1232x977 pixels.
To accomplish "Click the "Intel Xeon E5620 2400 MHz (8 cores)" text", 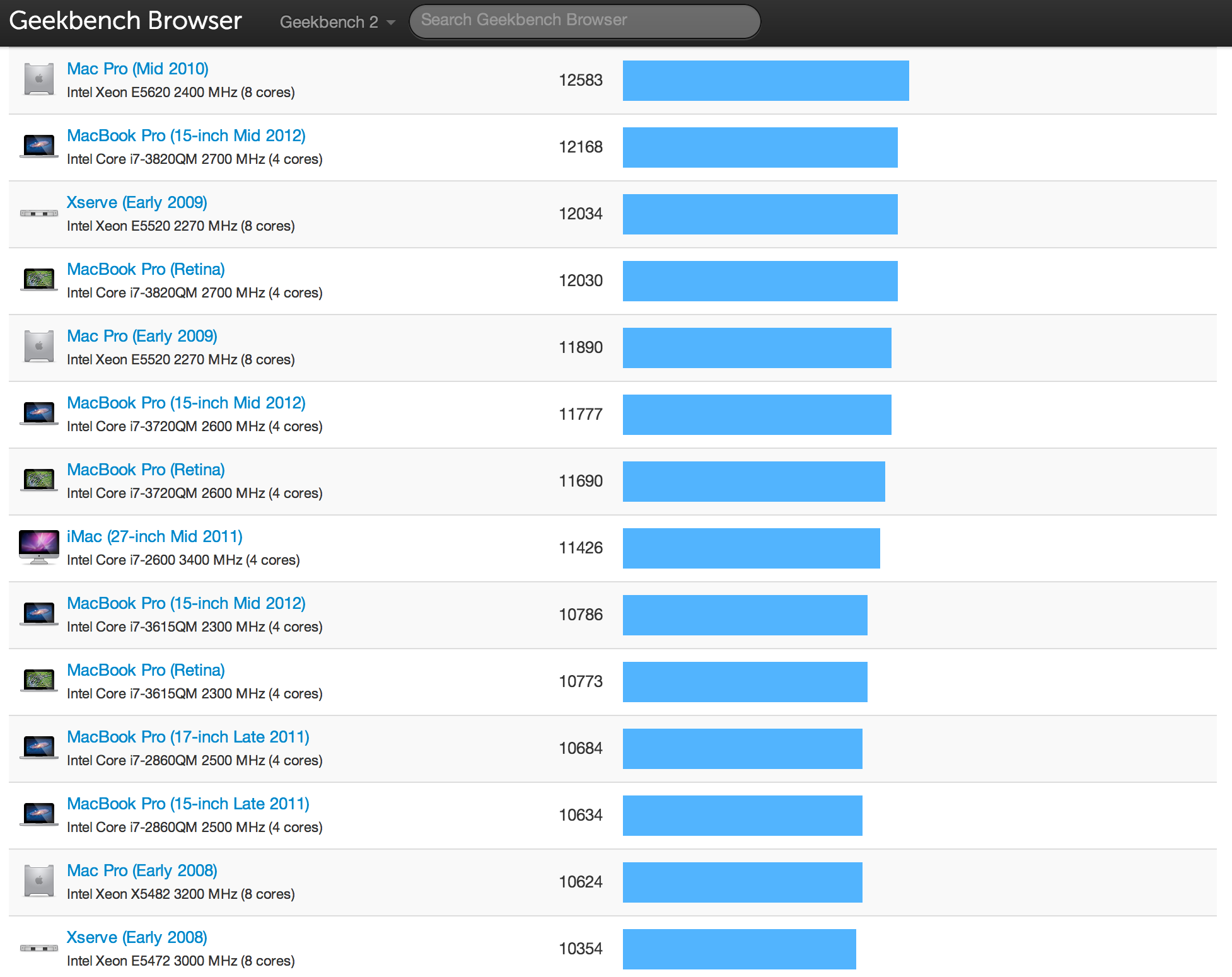I will coord(181,93).
